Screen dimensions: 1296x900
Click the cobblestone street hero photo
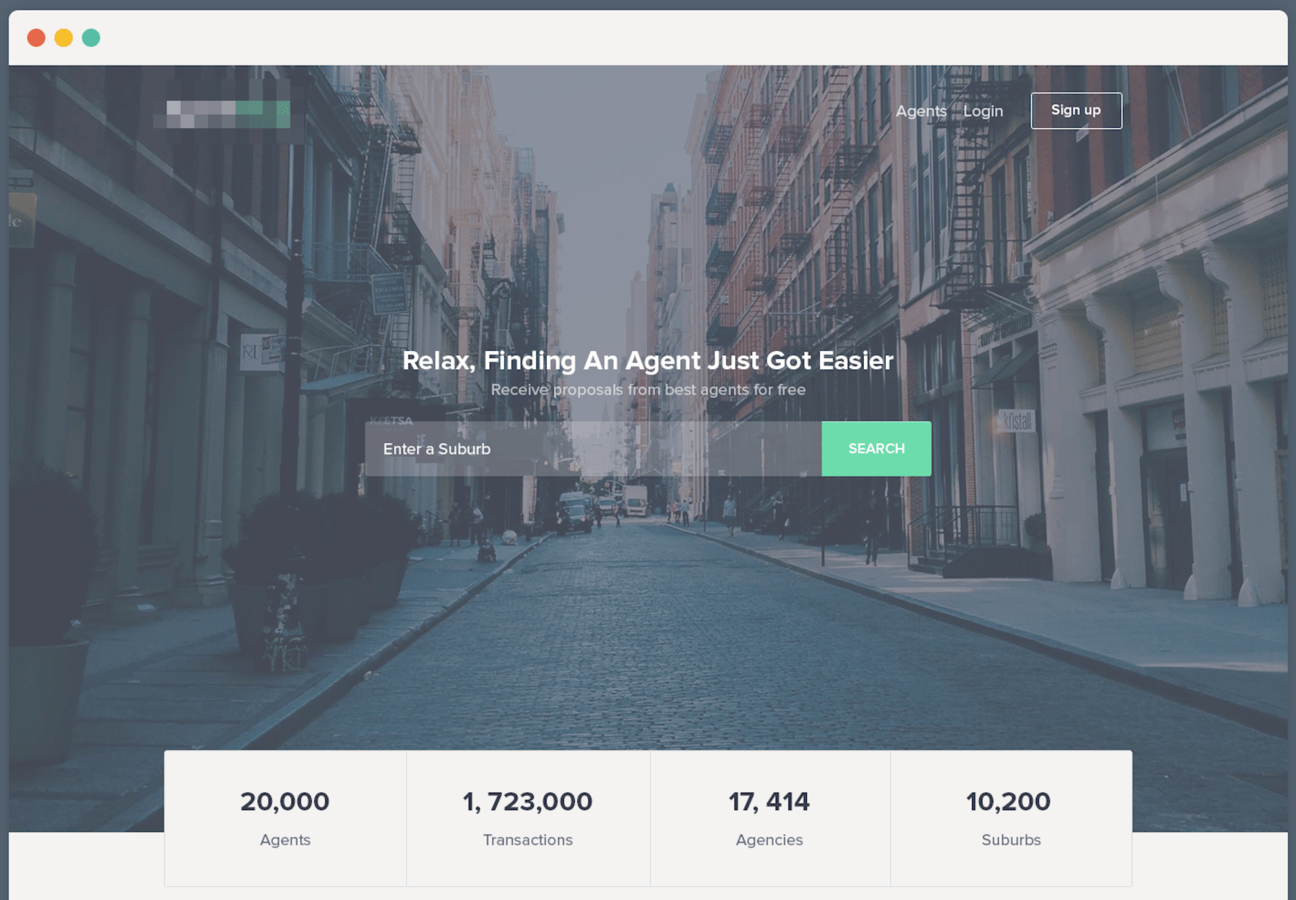pyautogui.click(x=648, y=620)
